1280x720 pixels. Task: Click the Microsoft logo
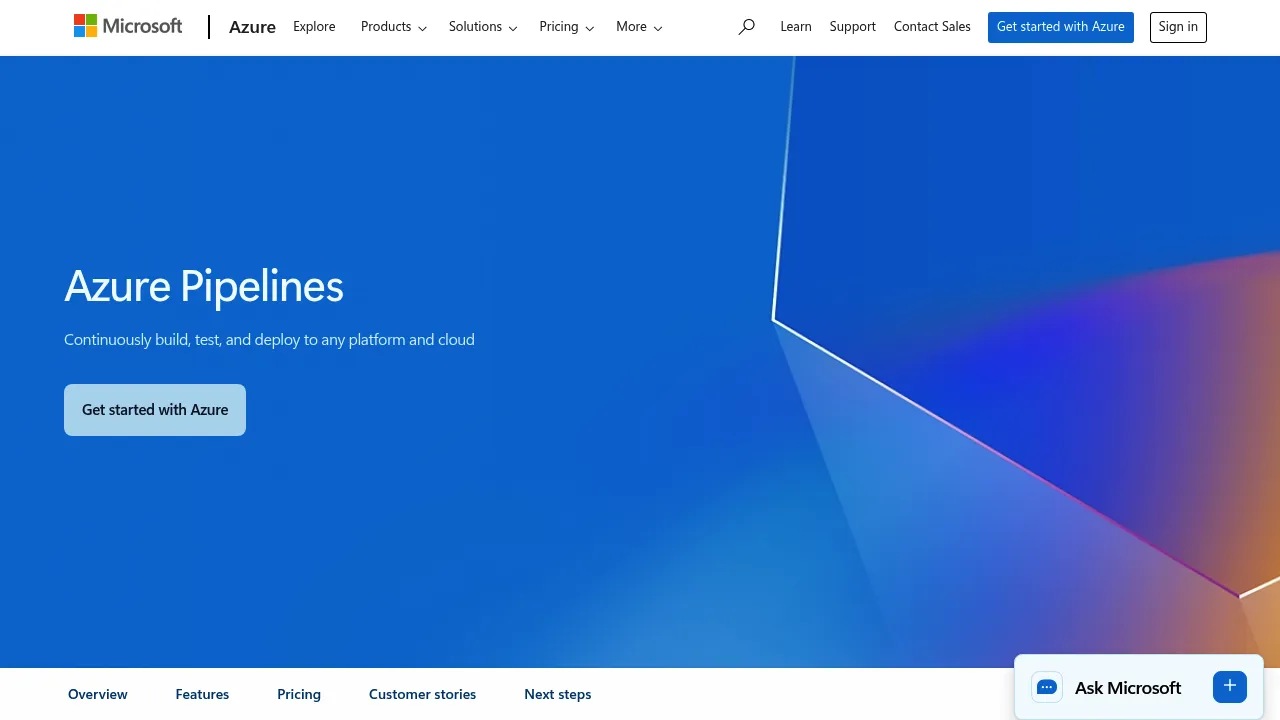coord(128,26)
